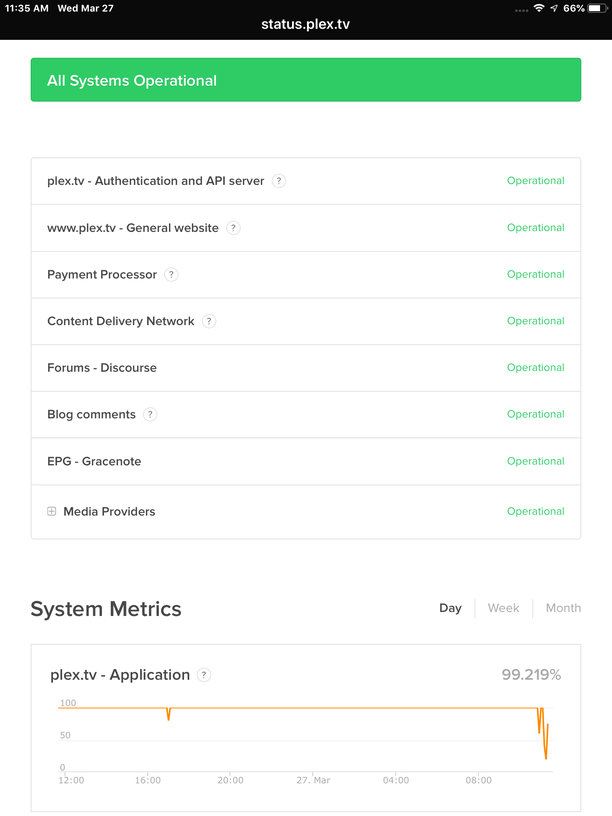Switch System Metrics to Month view
The height and width of the screenshot is (816, 612).
(563, 608)
